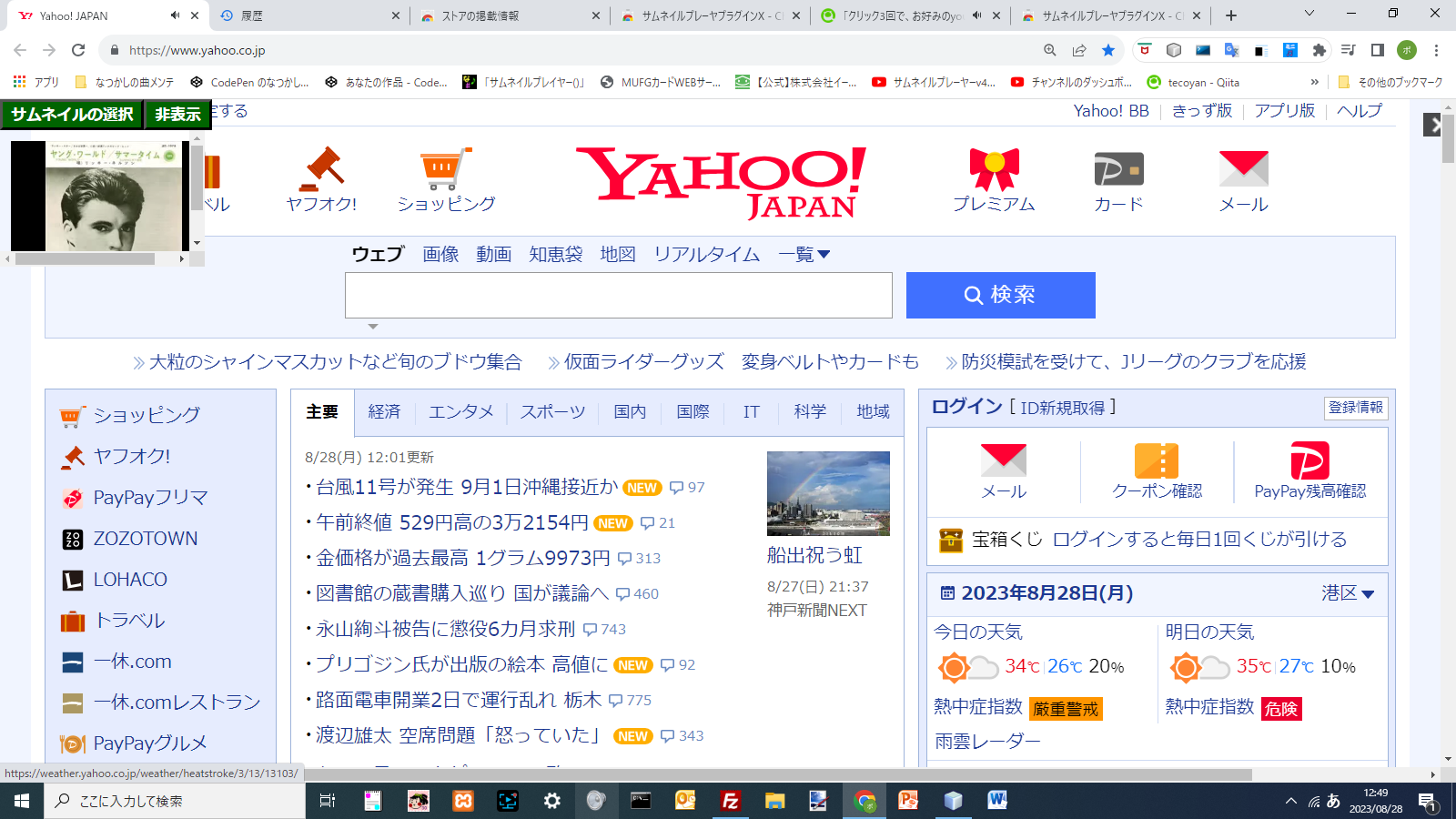
Task: Hide thumbnails using the 非表示 button
Action: click(x=177, y=115)
